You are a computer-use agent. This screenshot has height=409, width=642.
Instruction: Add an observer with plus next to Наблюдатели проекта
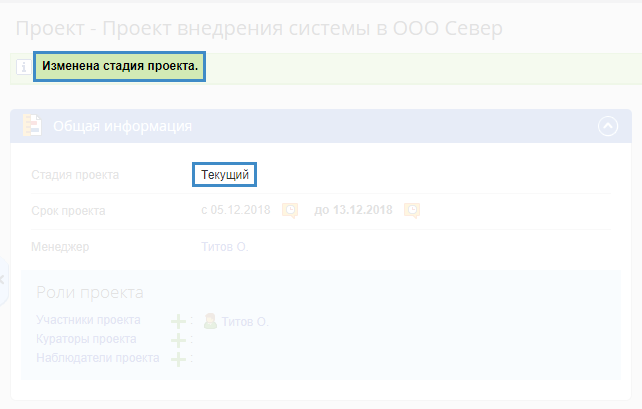tap(177, 358)
